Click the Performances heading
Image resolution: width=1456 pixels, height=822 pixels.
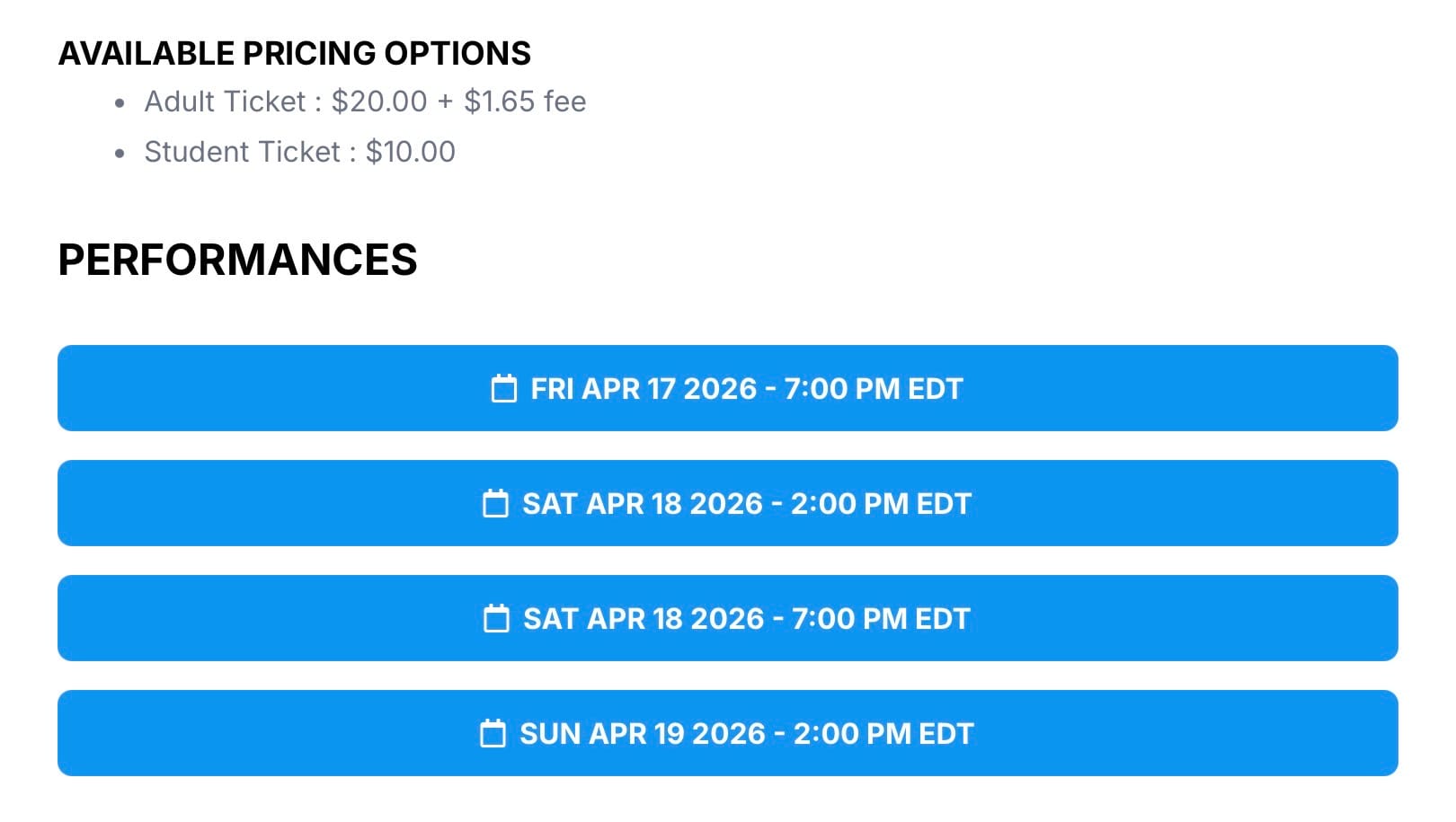pos(237,260)
